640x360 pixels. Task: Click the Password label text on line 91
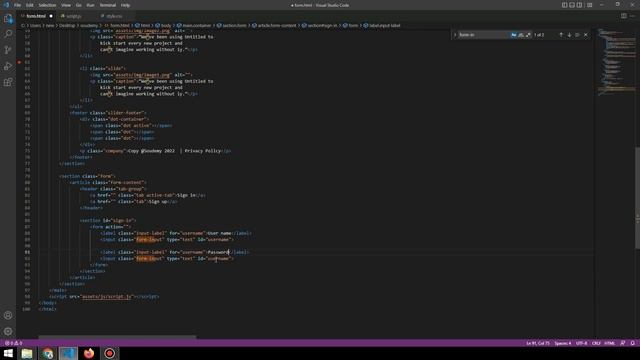218,252
